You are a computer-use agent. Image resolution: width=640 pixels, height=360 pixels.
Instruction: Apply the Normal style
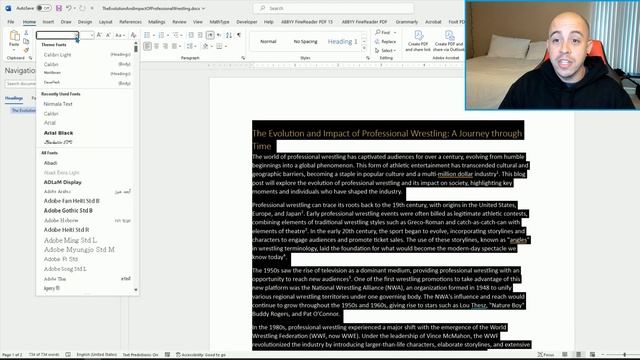coord(268,41)
